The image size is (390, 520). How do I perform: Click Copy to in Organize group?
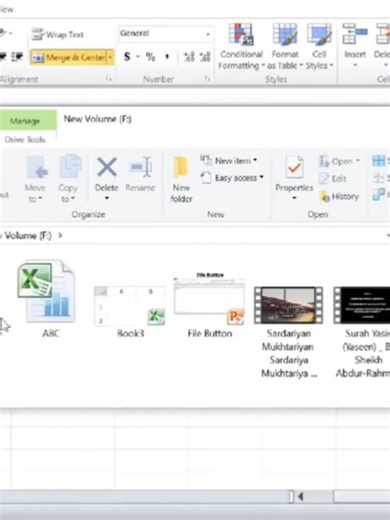[68, 179]
